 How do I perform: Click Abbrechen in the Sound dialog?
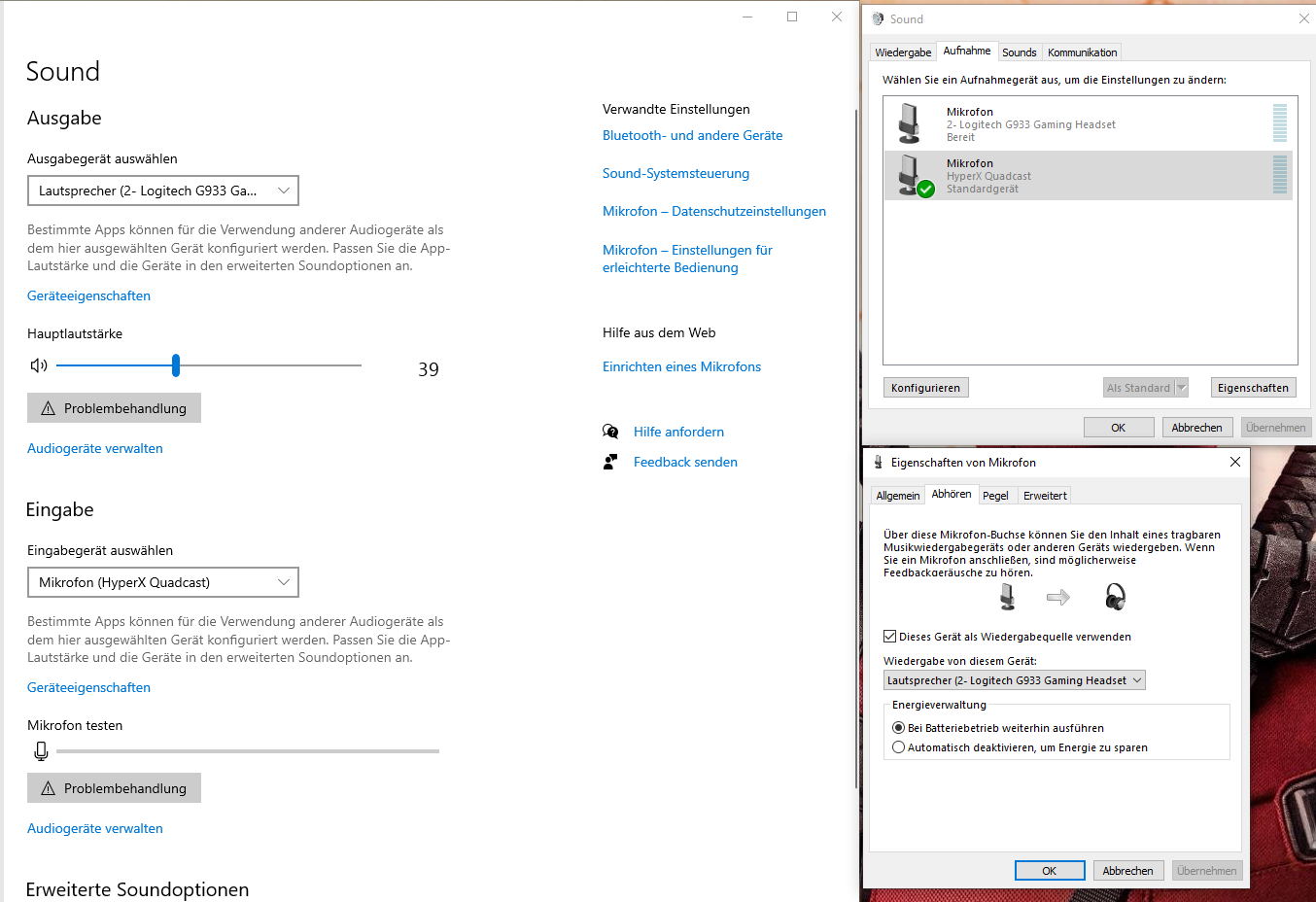pos(1196,428)
